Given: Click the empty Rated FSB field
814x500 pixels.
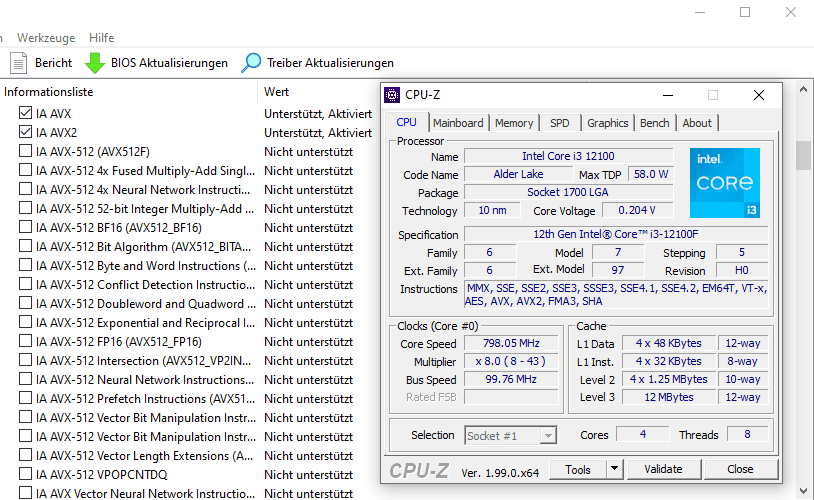Looking at the screenshot, I should click(x=511, y=397).
